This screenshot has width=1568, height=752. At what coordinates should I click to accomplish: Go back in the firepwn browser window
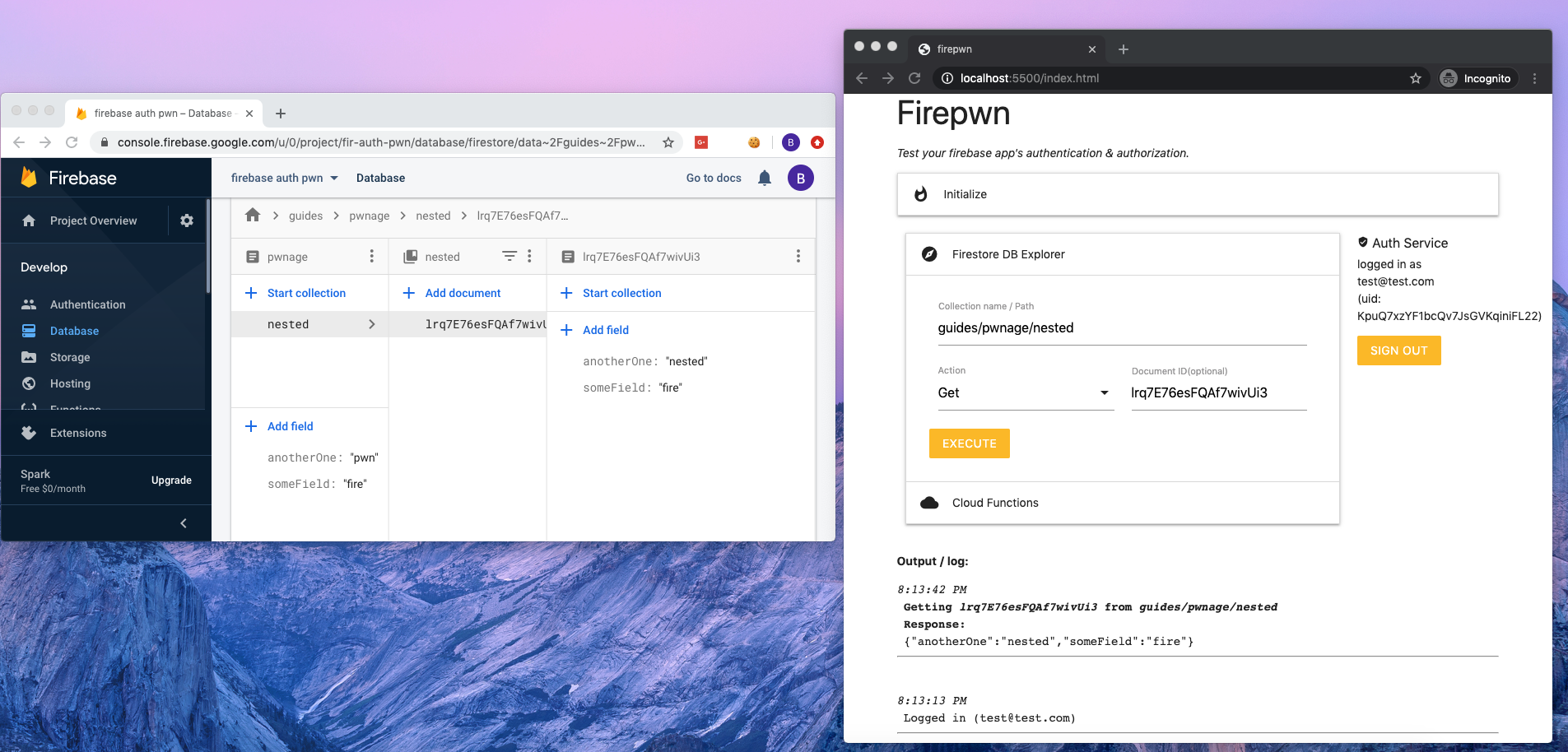(862, 78)
